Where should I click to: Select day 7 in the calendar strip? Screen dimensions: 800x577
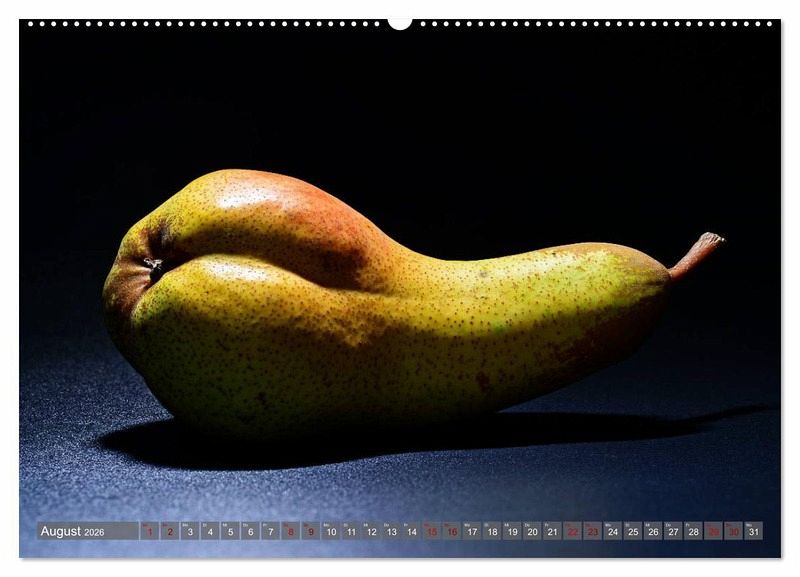click(x=270, y=531)
